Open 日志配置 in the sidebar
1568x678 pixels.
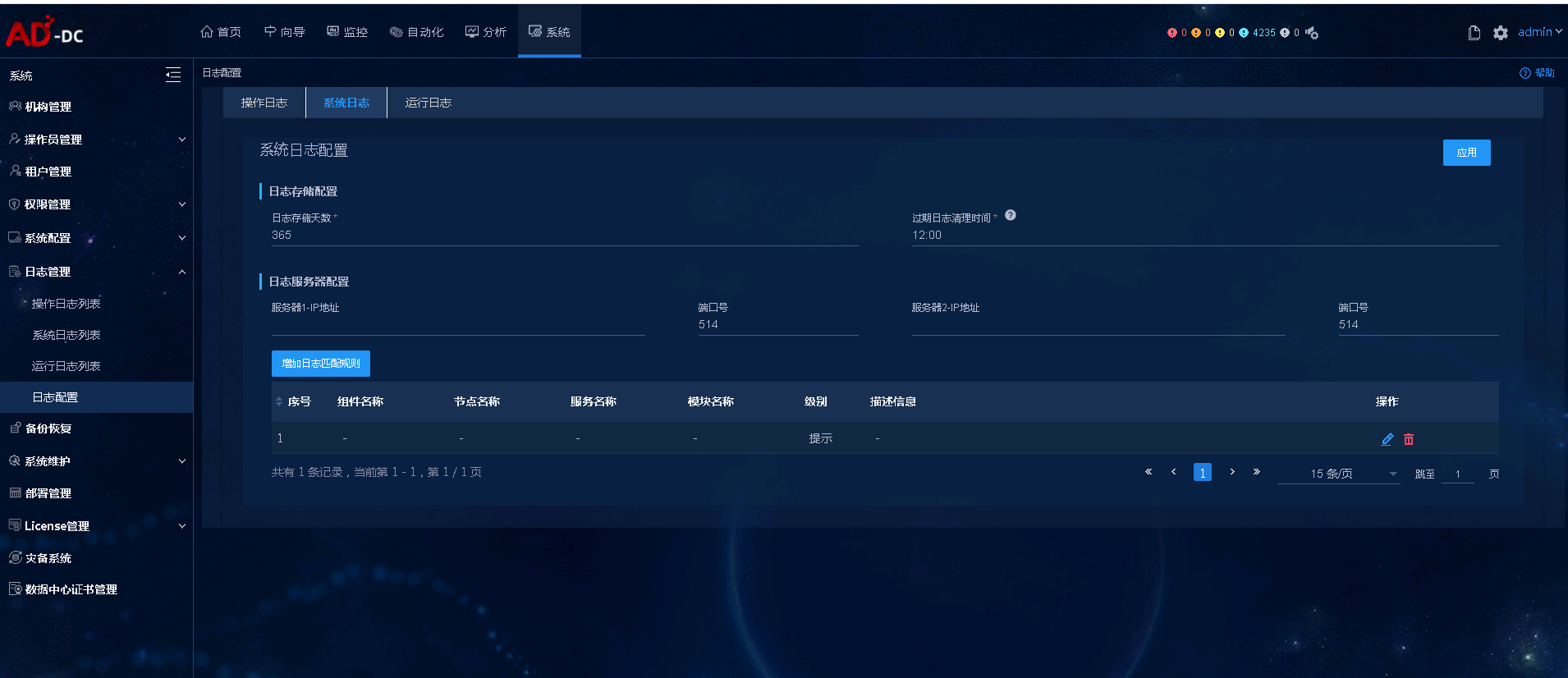[96, 397]
